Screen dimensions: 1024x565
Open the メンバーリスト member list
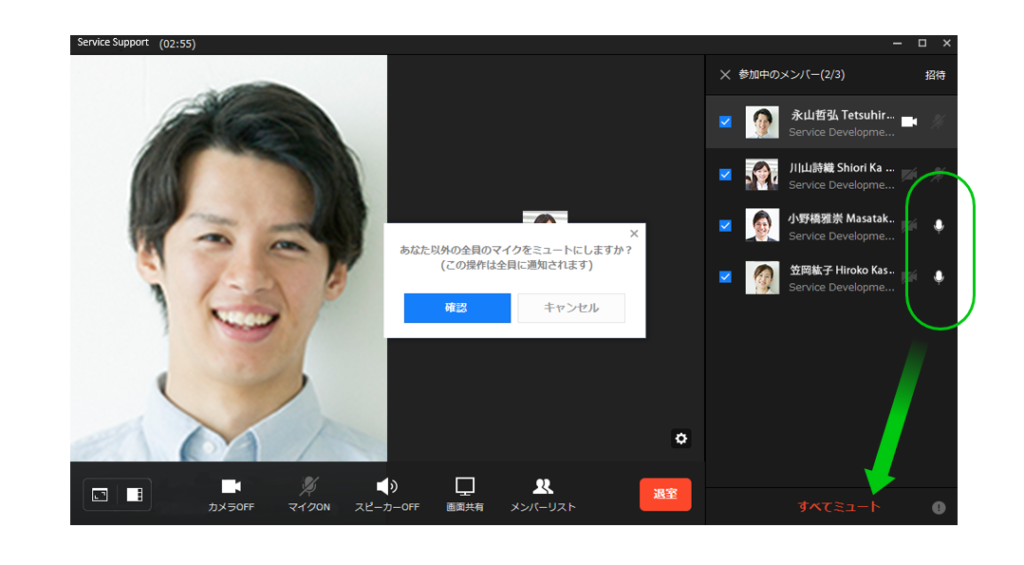(x=543, y=487)
